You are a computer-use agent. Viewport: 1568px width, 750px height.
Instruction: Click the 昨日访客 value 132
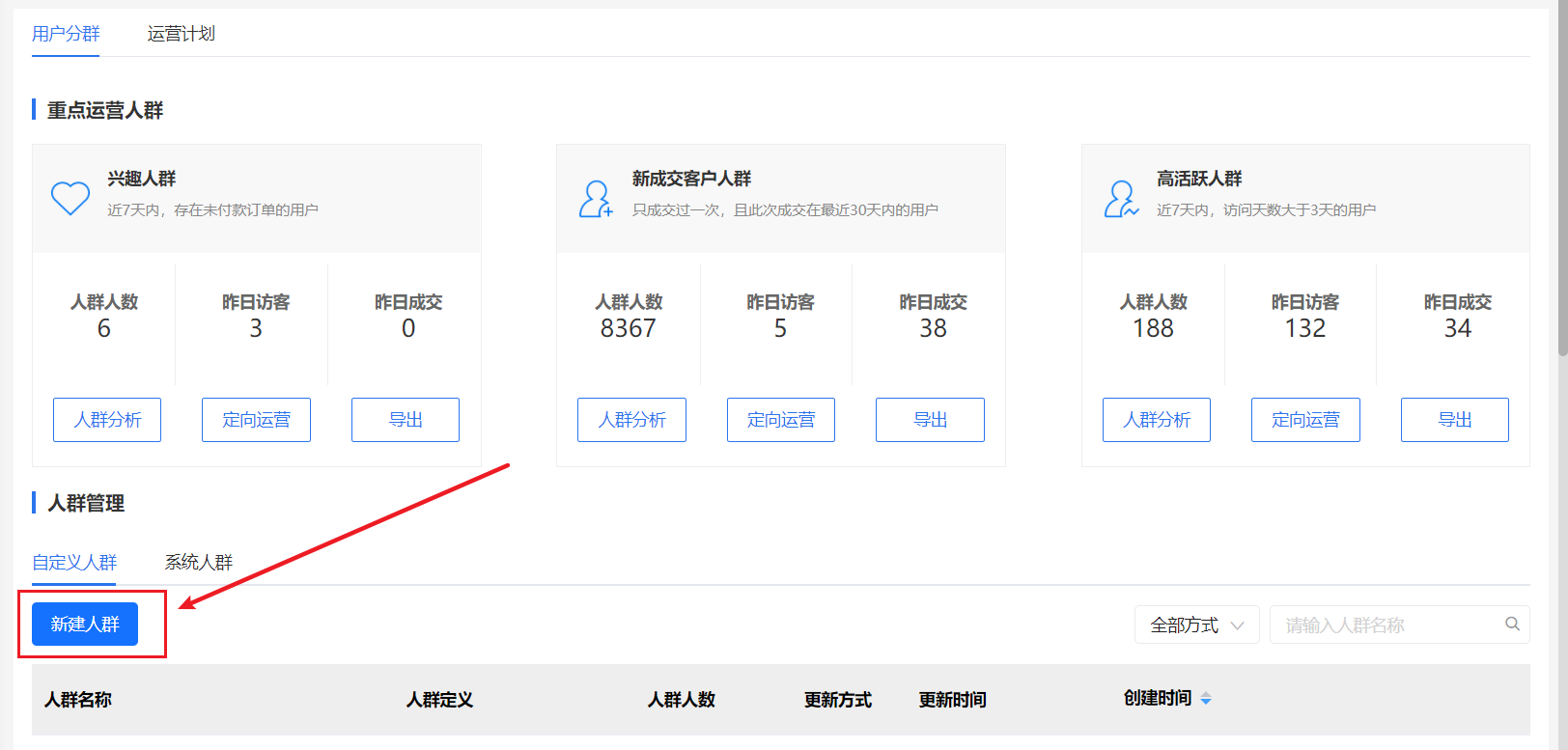pyautogui.click(x=1305, y=328)
